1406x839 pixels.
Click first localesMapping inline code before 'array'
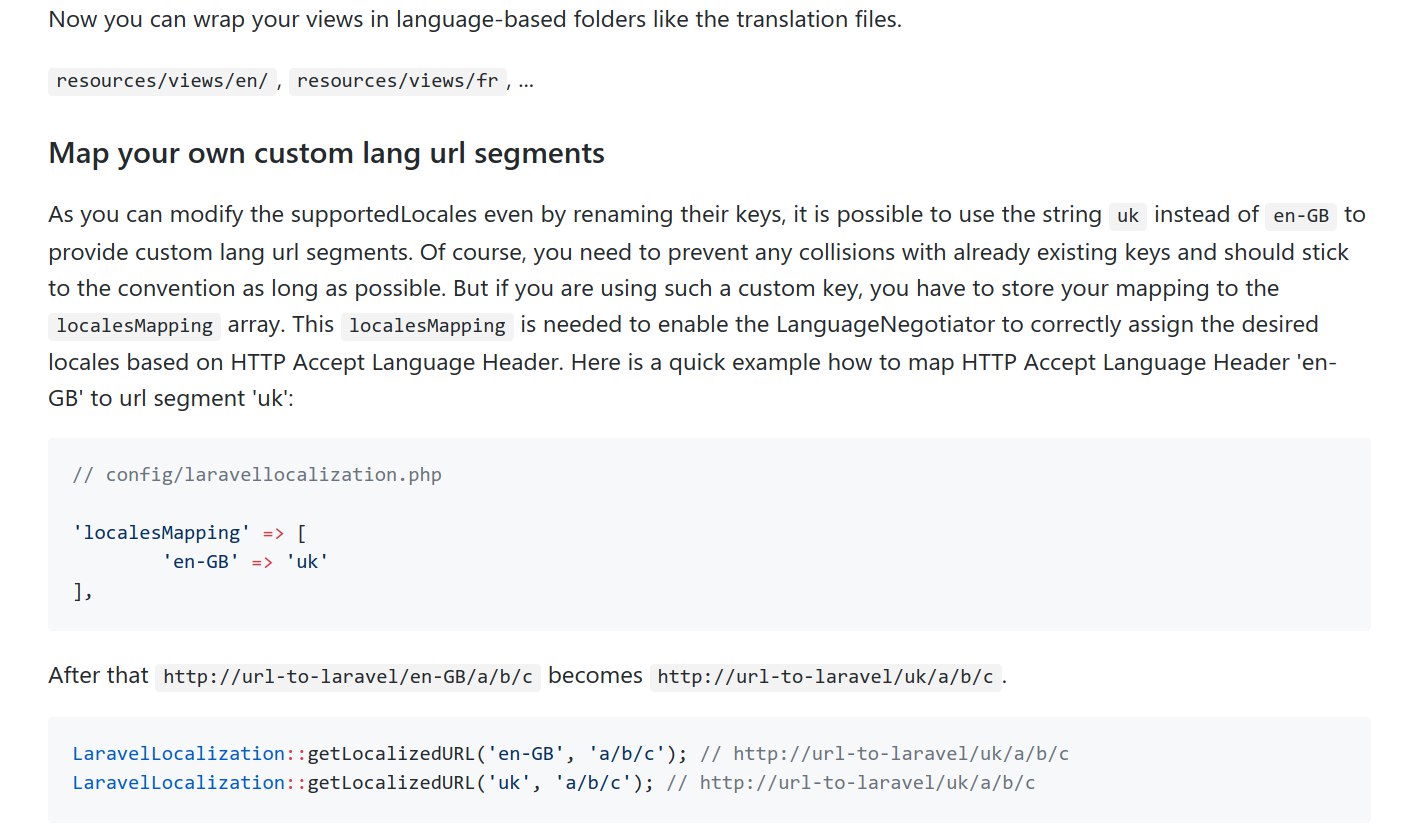135,326
